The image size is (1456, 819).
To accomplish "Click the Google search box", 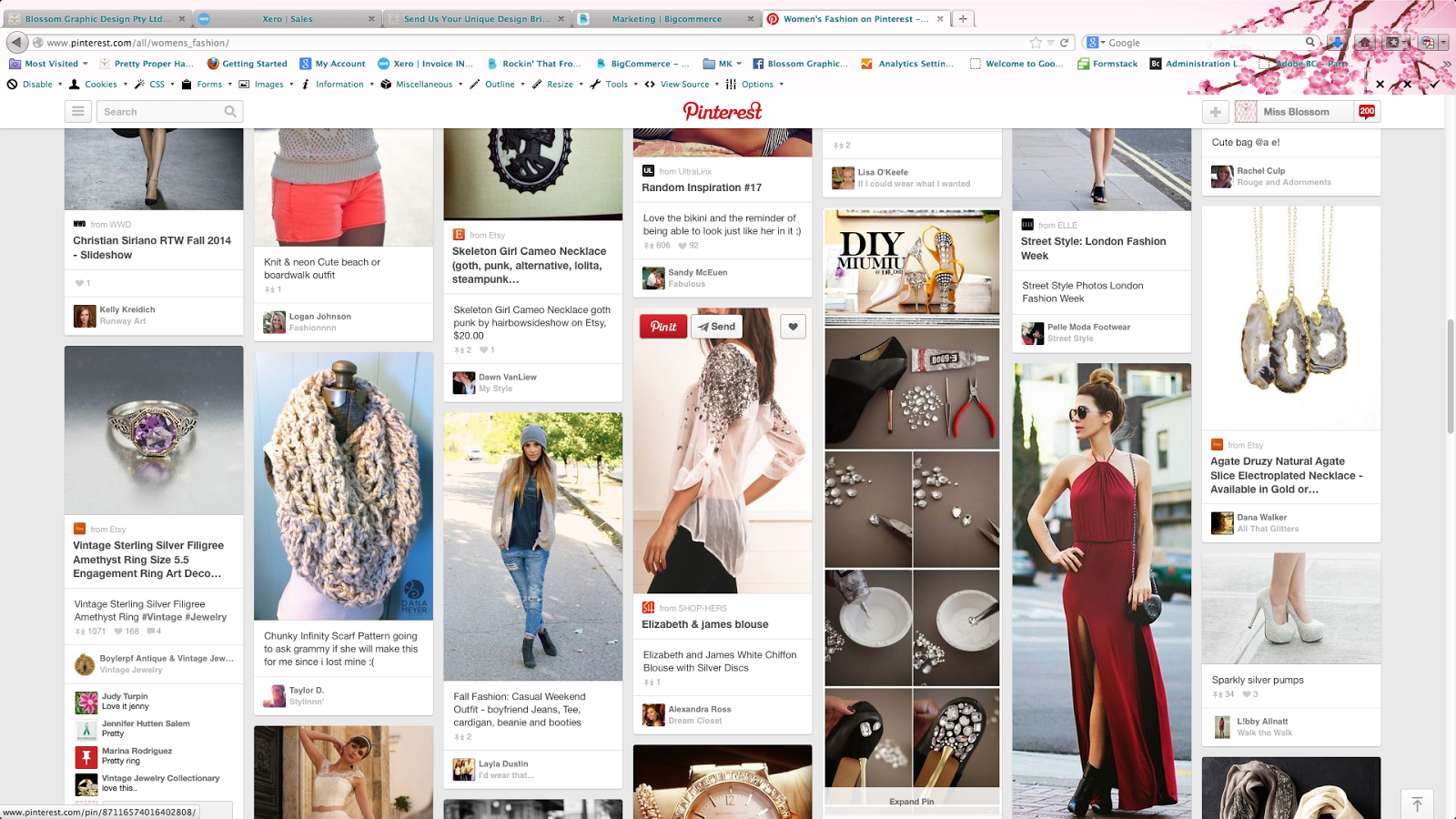I will [x=1201, y=43].
